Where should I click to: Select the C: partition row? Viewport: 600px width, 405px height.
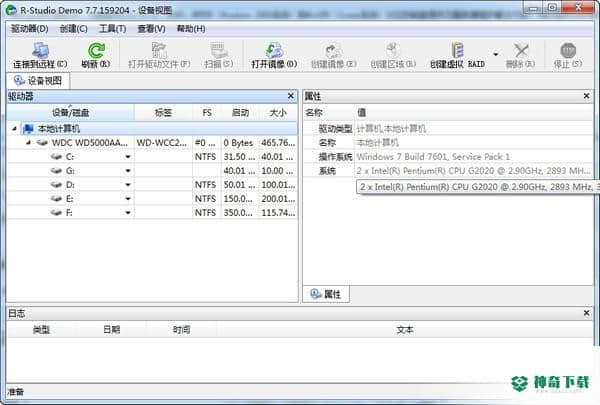152,157
